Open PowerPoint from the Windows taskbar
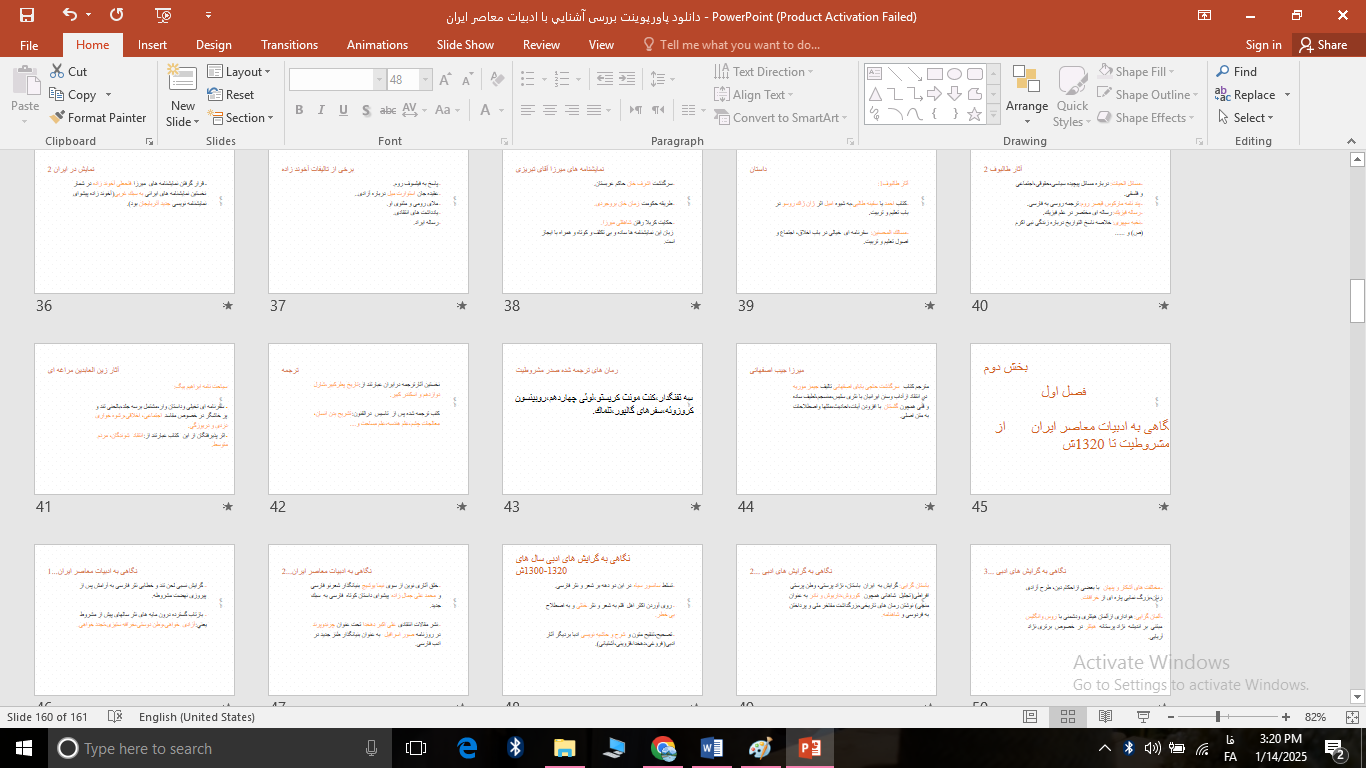The image size is (1366, 768). point(809,748)
